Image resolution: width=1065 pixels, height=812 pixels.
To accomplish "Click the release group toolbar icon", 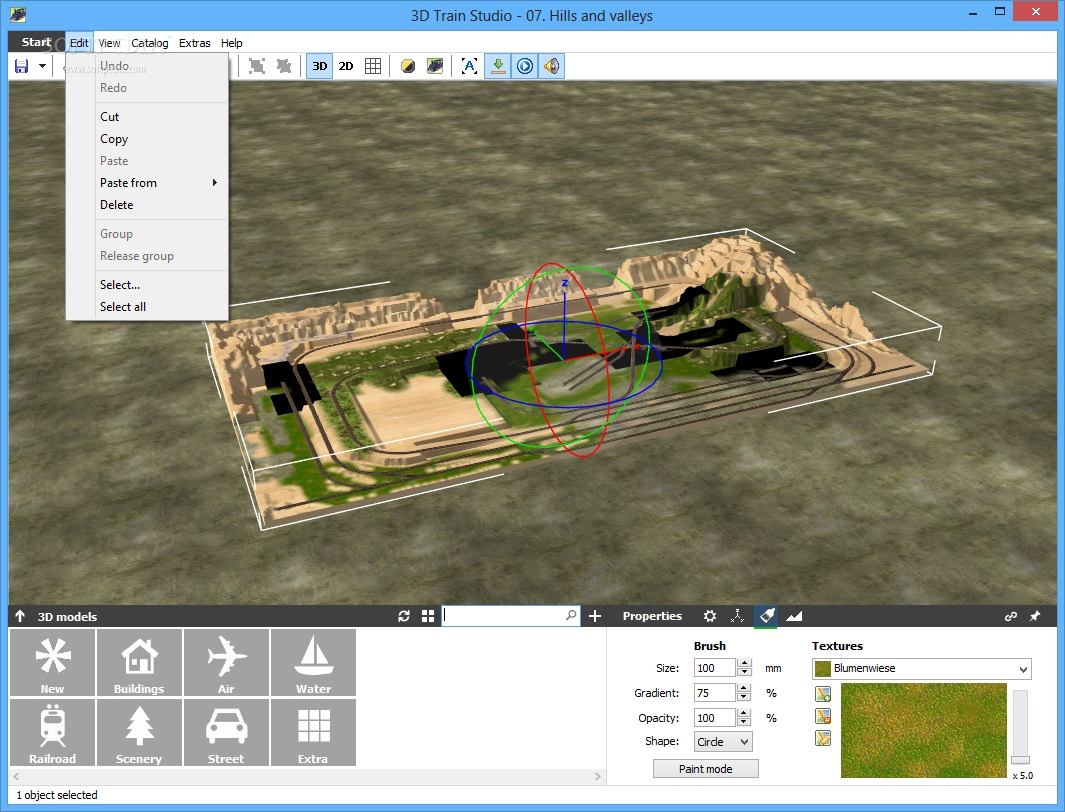I will [284, 66].
